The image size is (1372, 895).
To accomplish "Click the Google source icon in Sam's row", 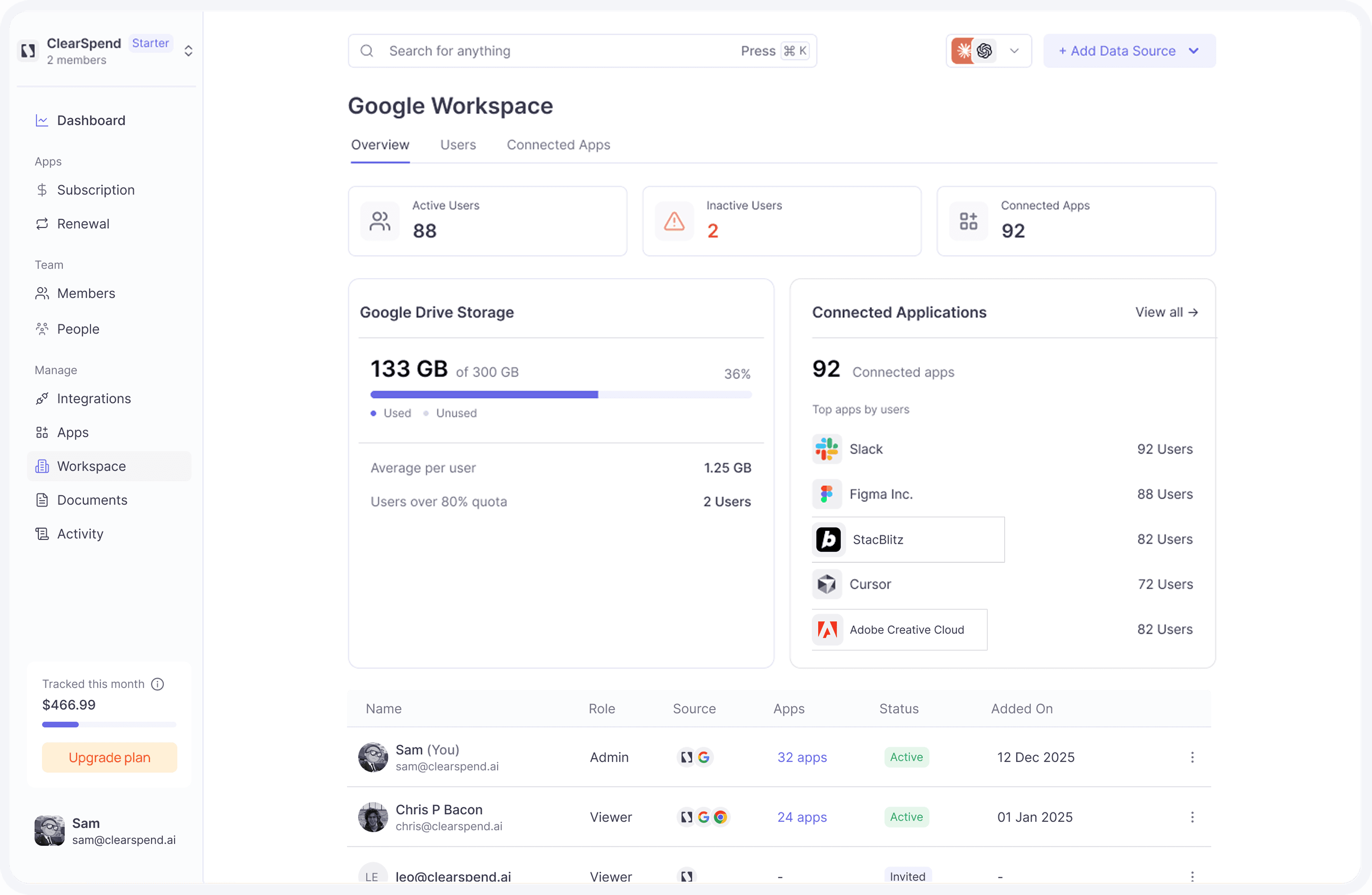I will (x=703, y=757).
